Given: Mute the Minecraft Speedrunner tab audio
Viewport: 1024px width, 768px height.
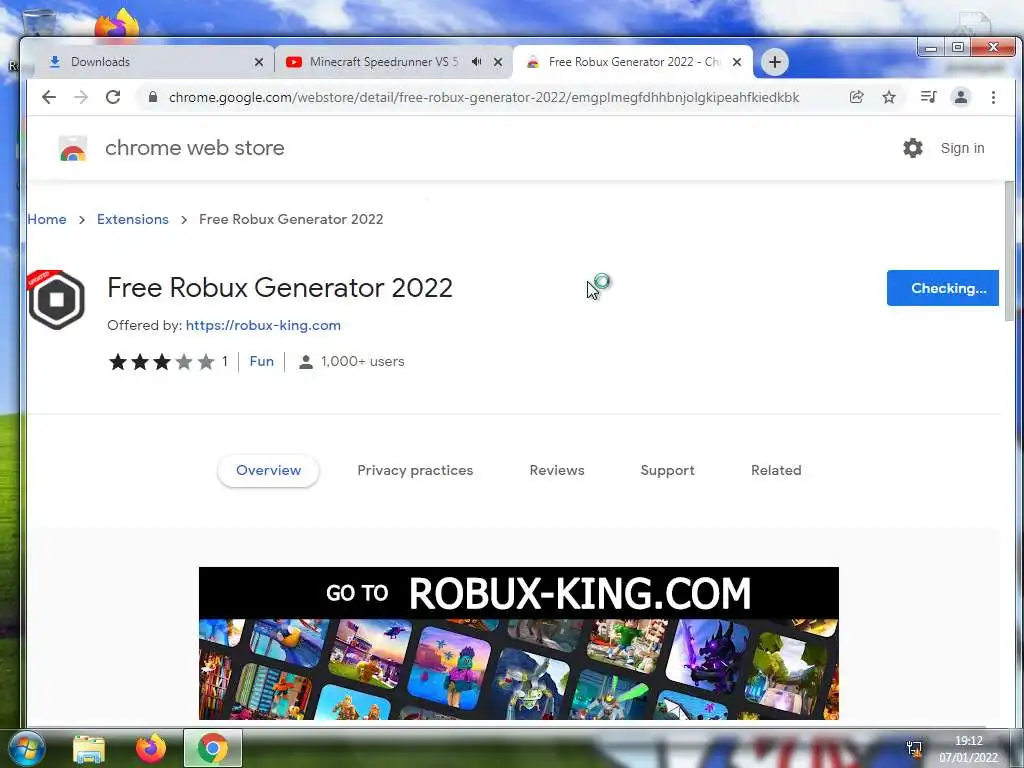Looking at the screenshot, I should (477, 61).
